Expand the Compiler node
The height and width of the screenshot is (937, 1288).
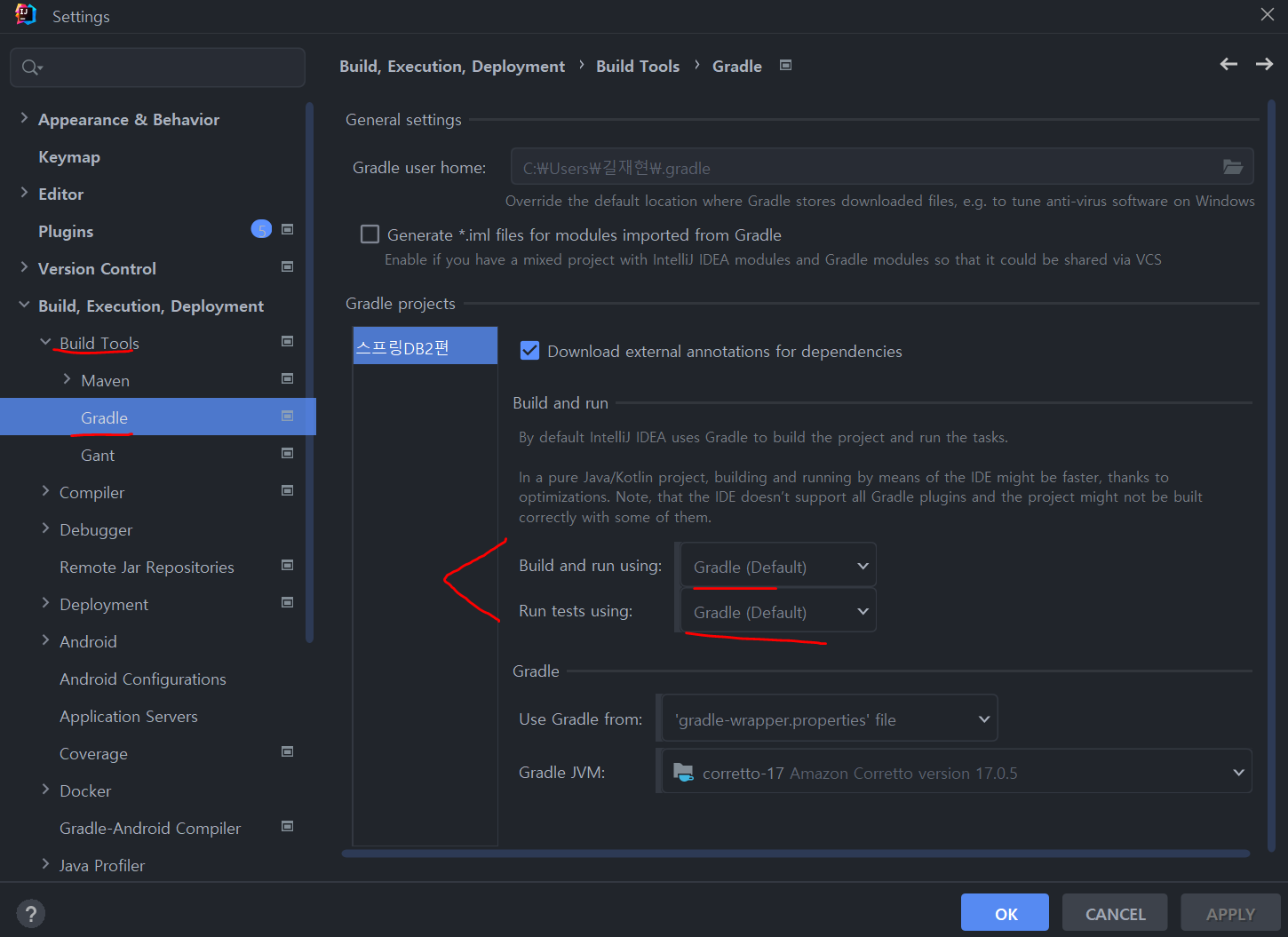click(x=45, y=491)
